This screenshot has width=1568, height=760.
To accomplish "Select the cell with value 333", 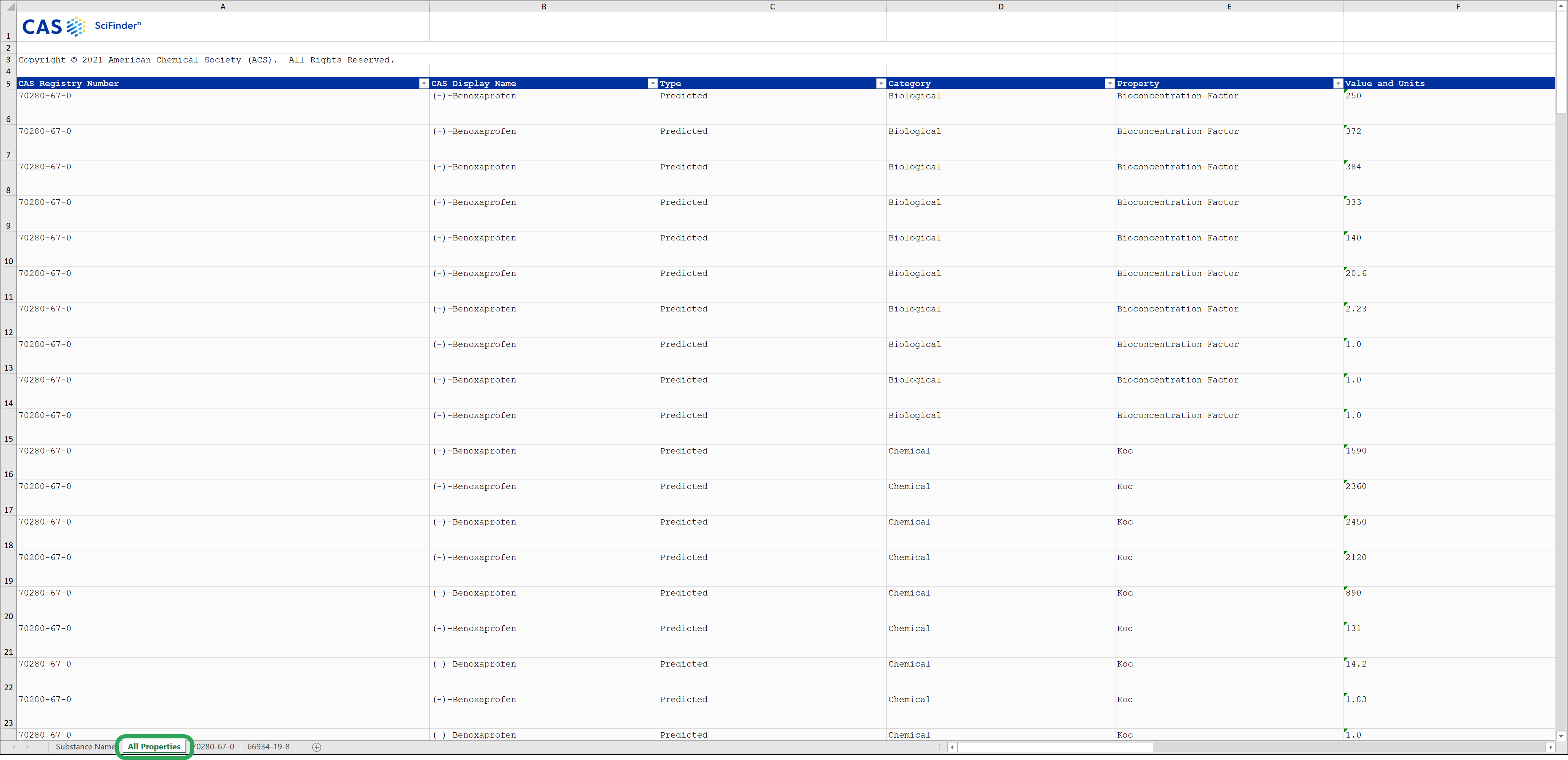I will coord(1449,214).
